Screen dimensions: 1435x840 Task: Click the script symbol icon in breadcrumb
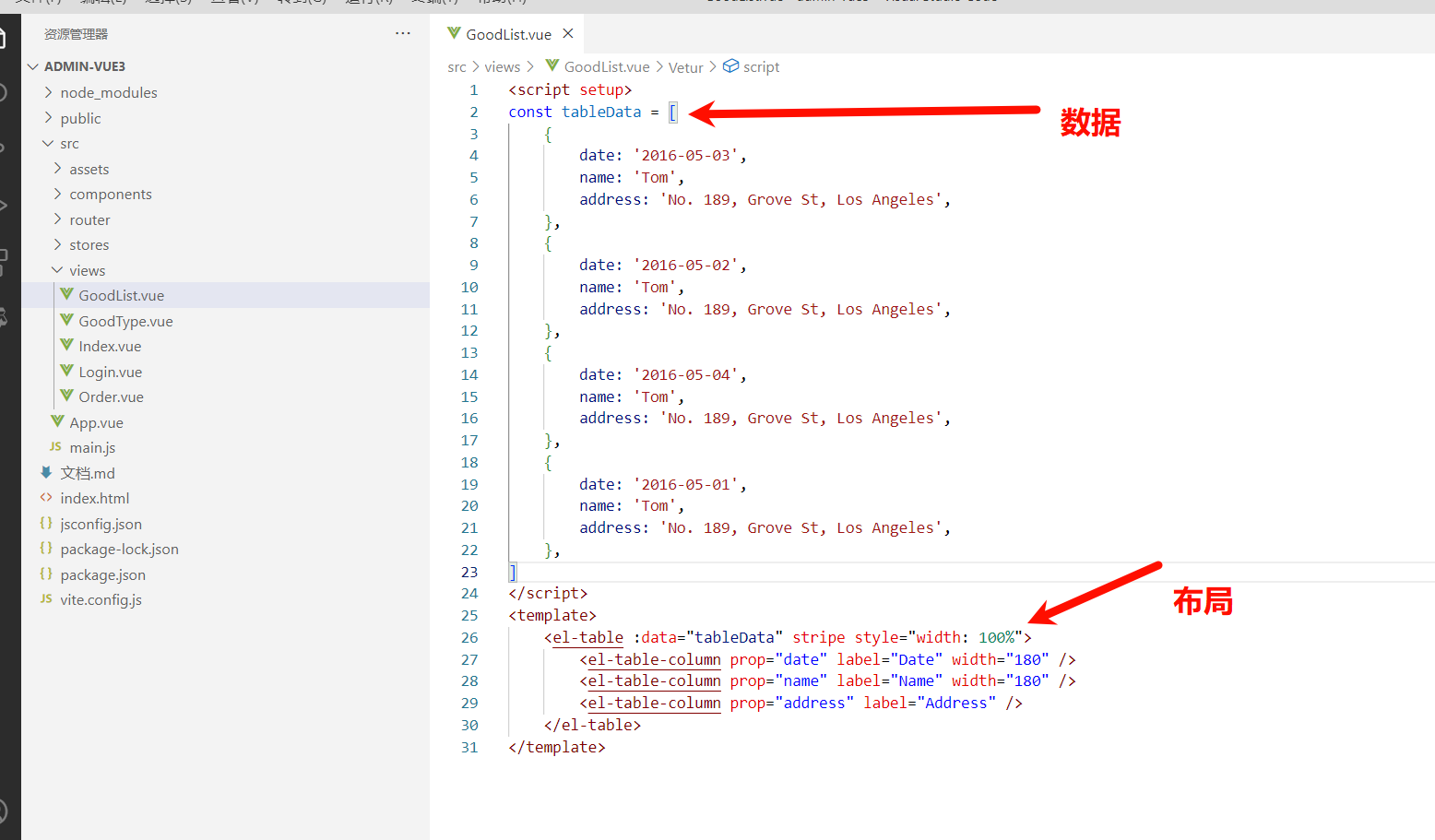coord(730,66)
